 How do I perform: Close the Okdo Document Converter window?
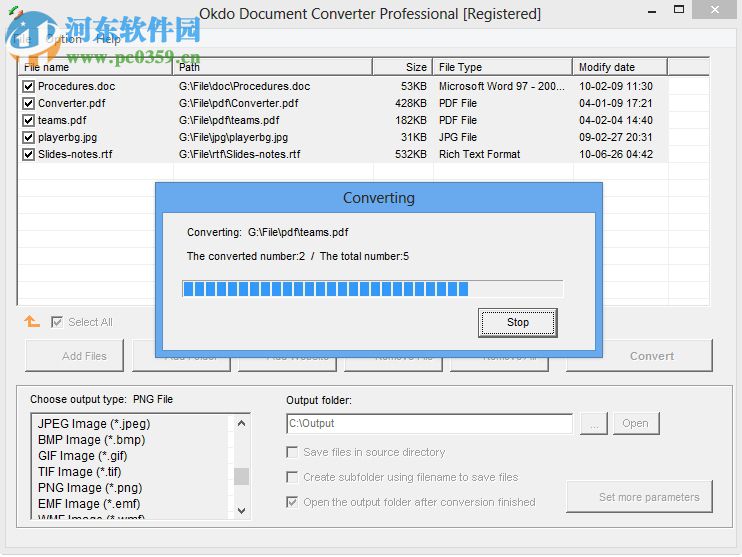click(715, 9)
